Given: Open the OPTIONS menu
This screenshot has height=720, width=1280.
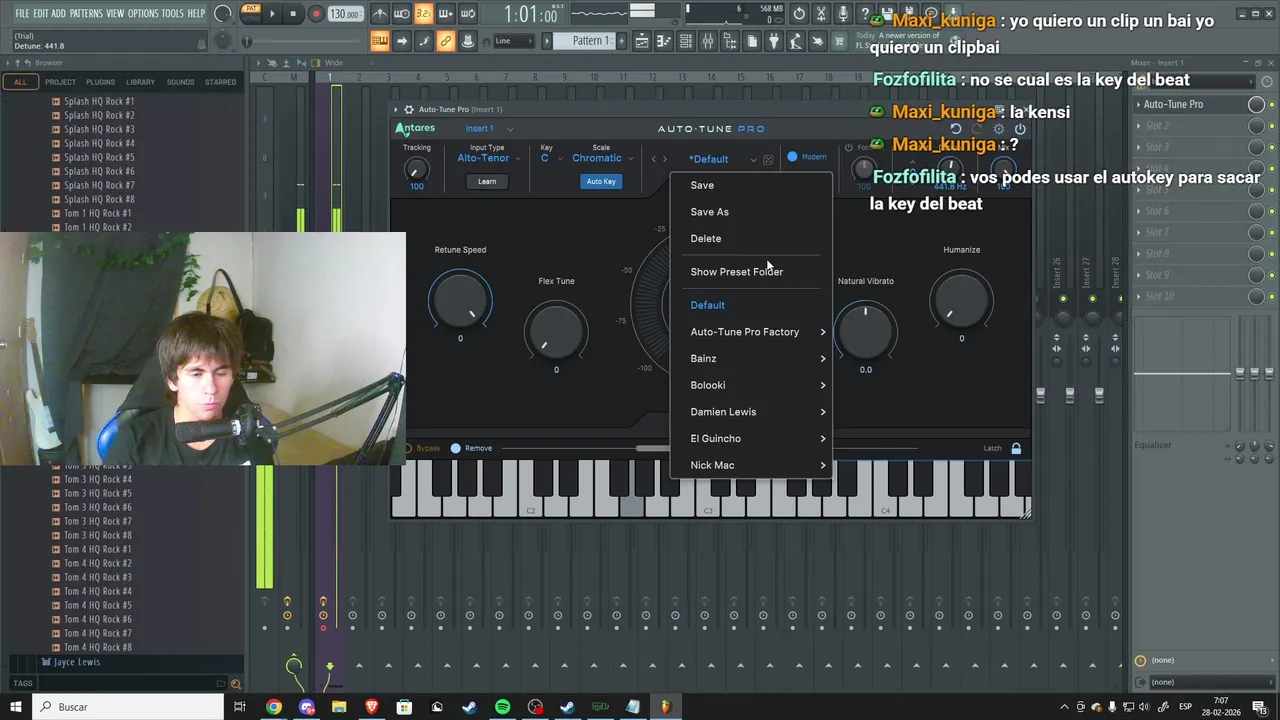Looking at the screenshot, I should point(143,13).
